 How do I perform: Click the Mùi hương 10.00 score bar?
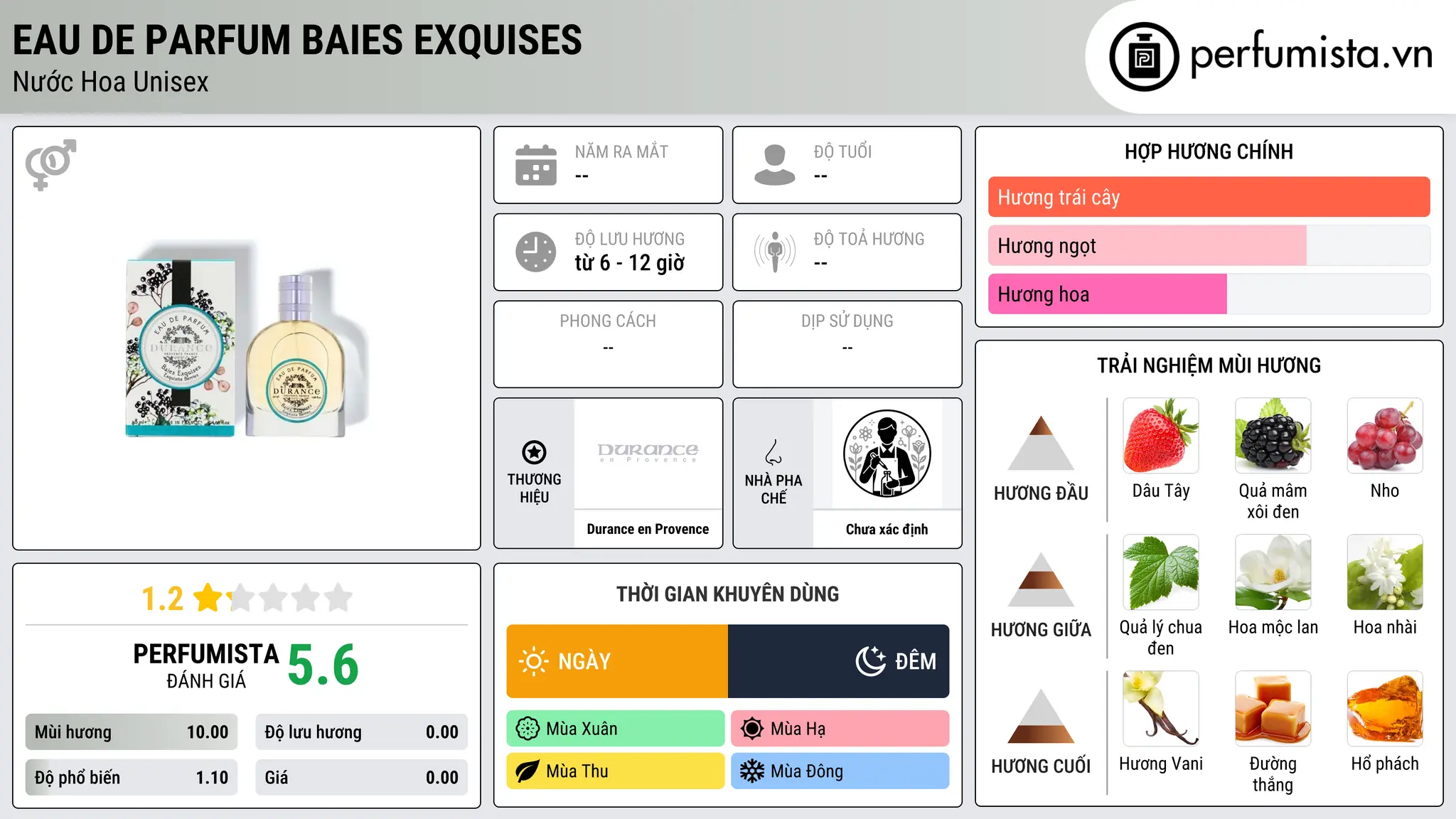click(132, 732)
